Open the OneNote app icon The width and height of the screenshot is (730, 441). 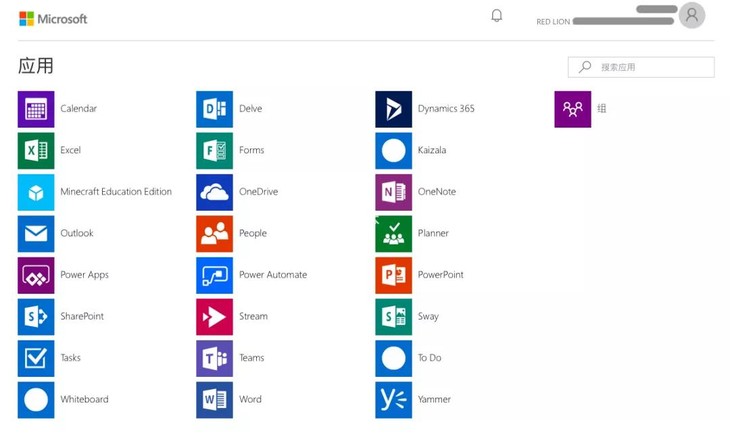[393, 192]
